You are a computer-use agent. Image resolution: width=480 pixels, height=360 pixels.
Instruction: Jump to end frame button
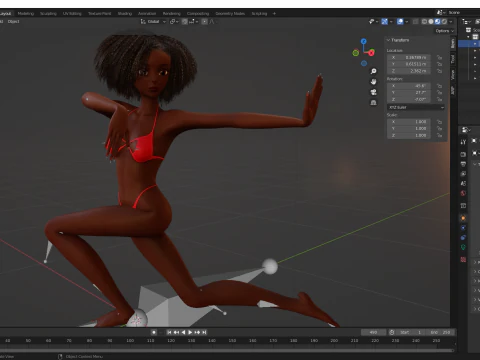(x=204, y=332)
